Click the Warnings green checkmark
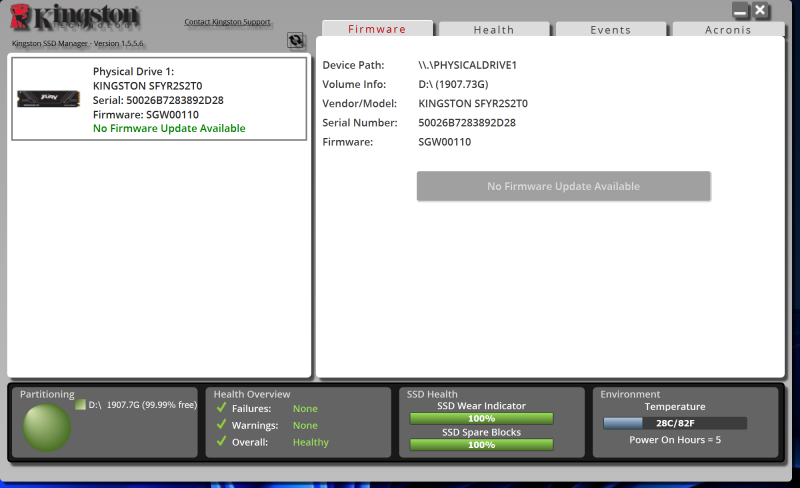Image resolution: width=800 pixels, height=488 pixels. click(x=221, y=425)
